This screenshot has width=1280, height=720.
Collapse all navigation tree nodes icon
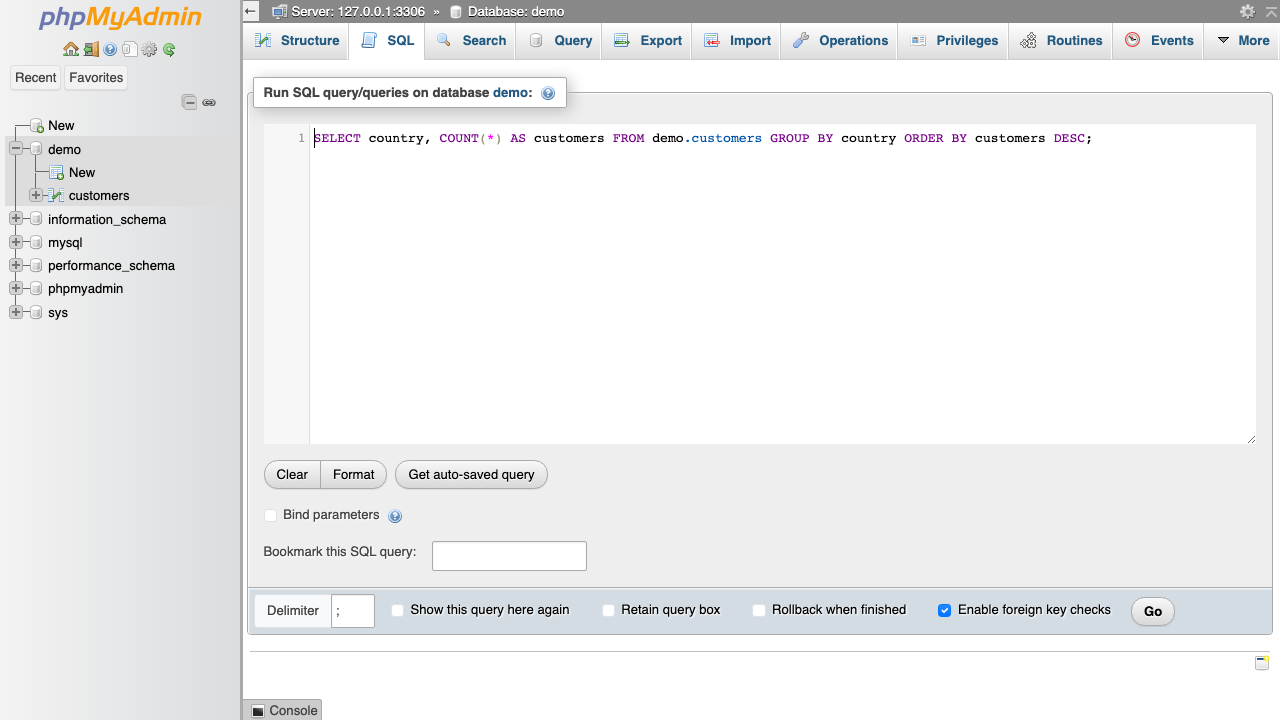click(x=189, y=102)
